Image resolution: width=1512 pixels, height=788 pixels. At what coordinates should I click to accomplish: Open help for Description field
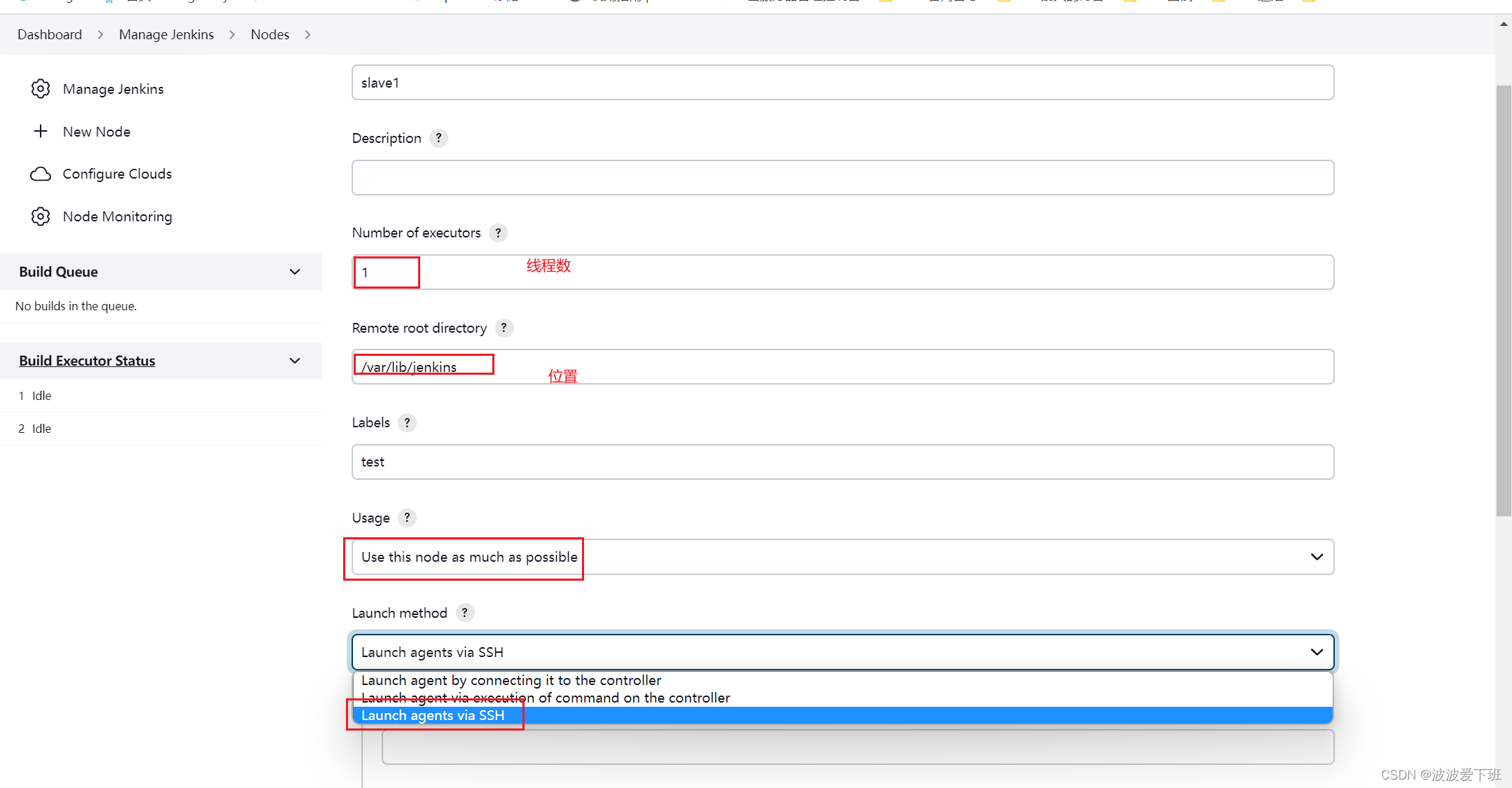coord(438,138)
